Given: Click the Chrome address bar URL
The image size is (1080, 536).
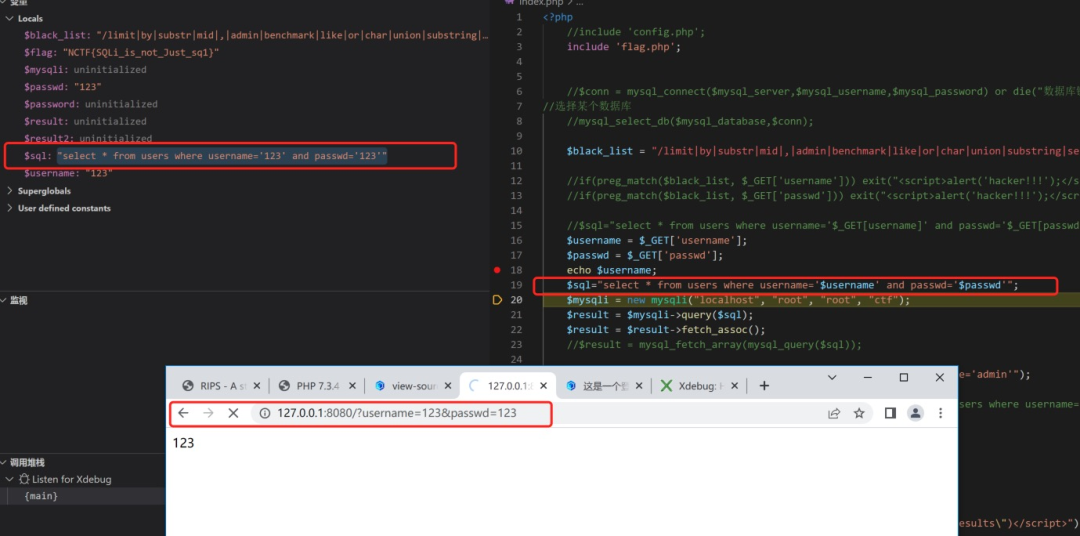Looking at the screenshot, I should pos(397,413).
